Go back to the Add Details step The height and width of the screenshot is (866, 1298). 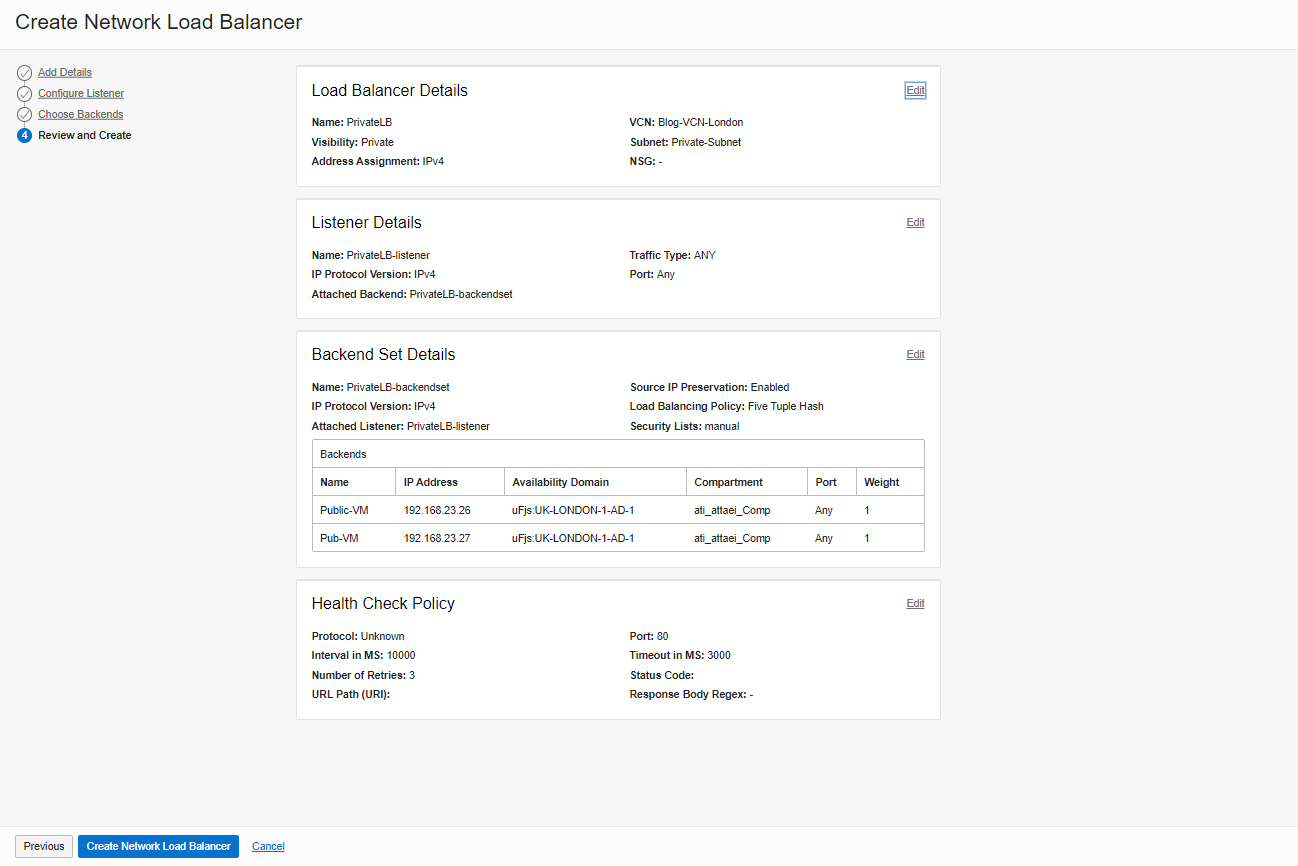pos(65,73)
